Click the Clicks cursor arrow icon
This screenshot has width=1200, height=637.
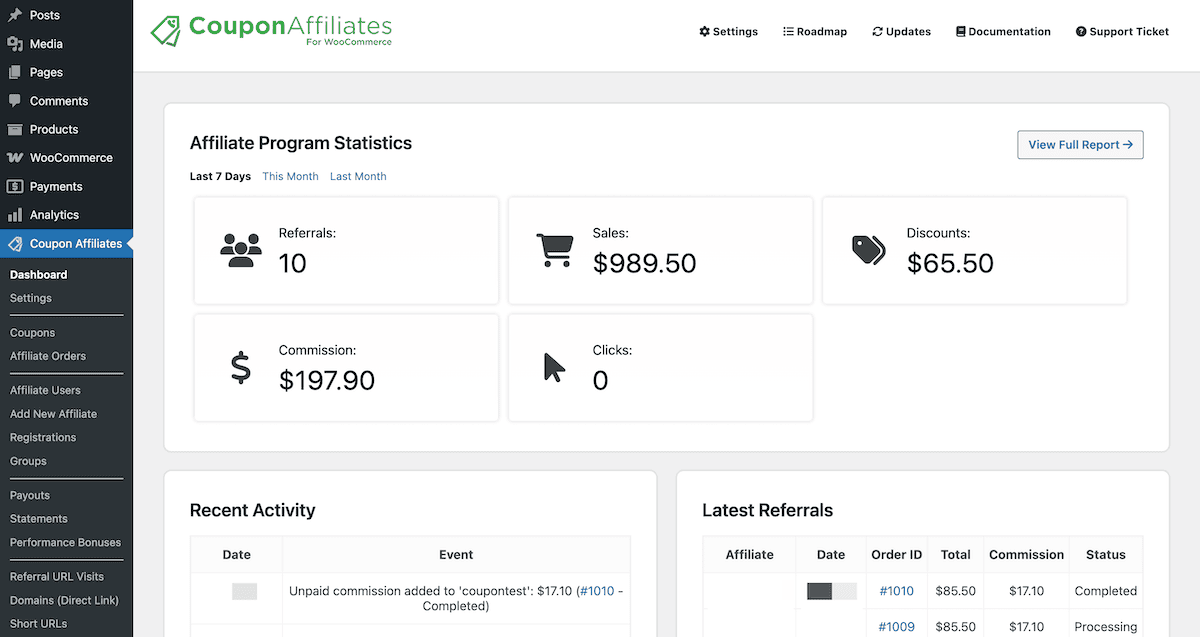tap(554, 368)
